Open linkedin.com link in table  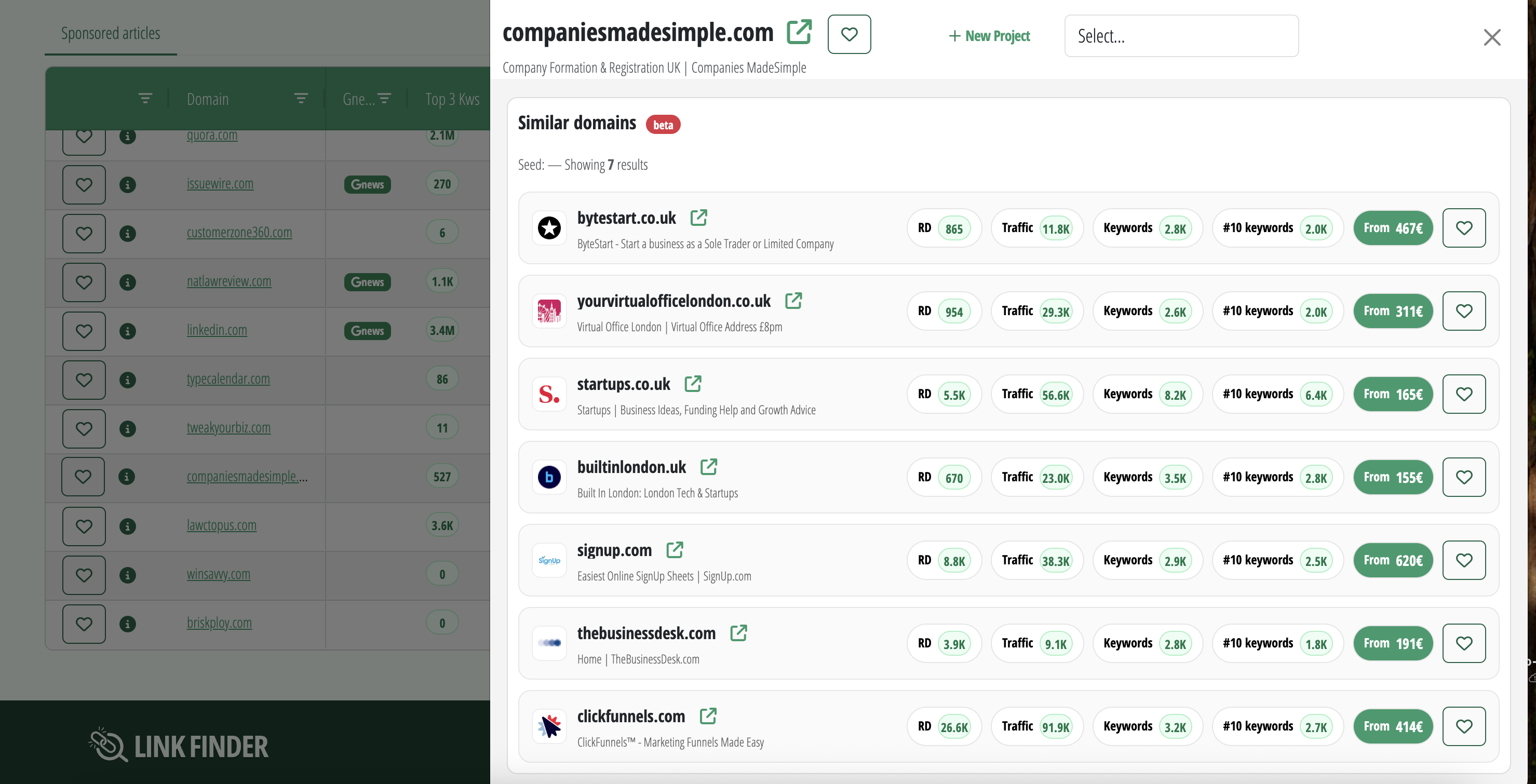(x=217, y=330)
